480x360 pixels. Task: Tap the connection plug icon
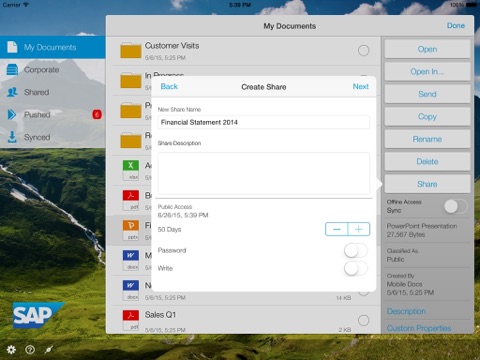(49, 349)
